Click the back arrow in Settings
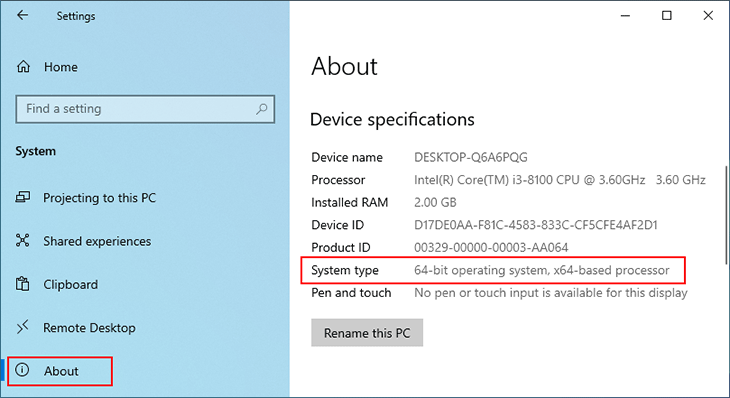 click(22, 15)
